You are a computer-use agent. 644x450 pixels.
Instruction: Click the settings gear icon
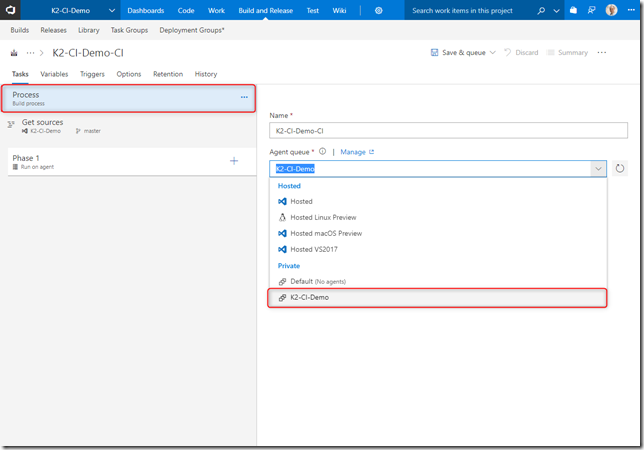coord(379,11)
